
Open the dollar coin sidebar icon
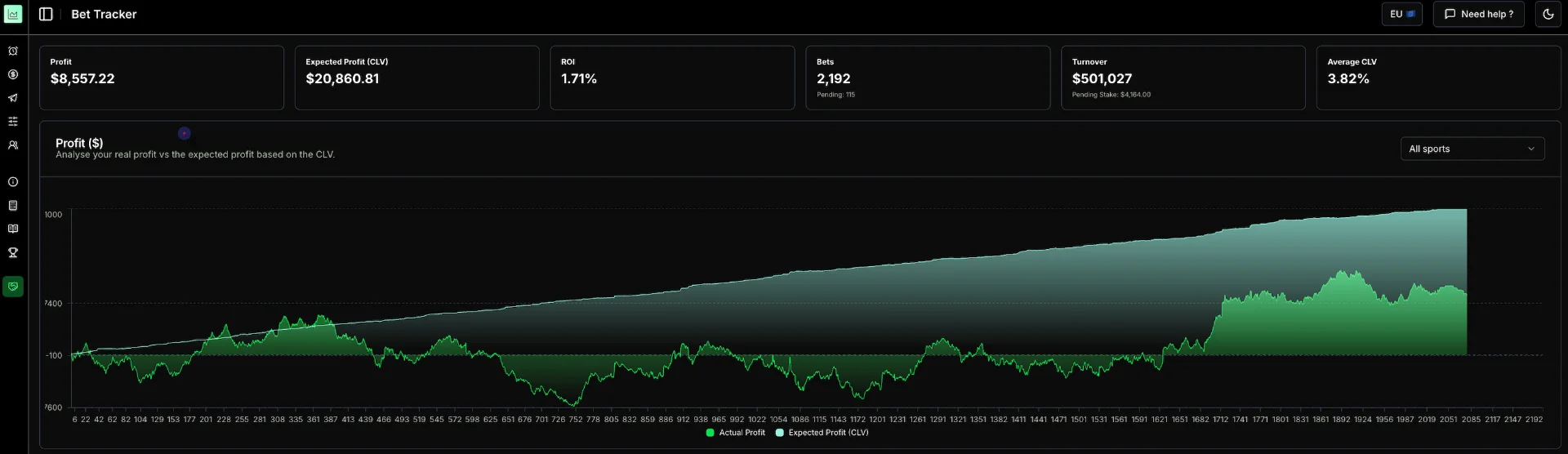coord(13,74)
